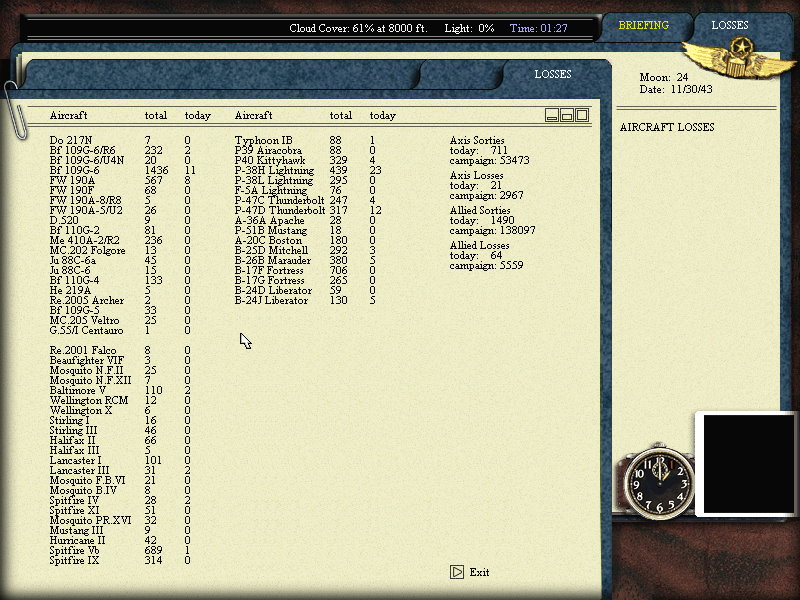The height and width of the screenshot is (600, 800).
Task: Select the Beaufighter VIF row
Action: tap(120, 360)
